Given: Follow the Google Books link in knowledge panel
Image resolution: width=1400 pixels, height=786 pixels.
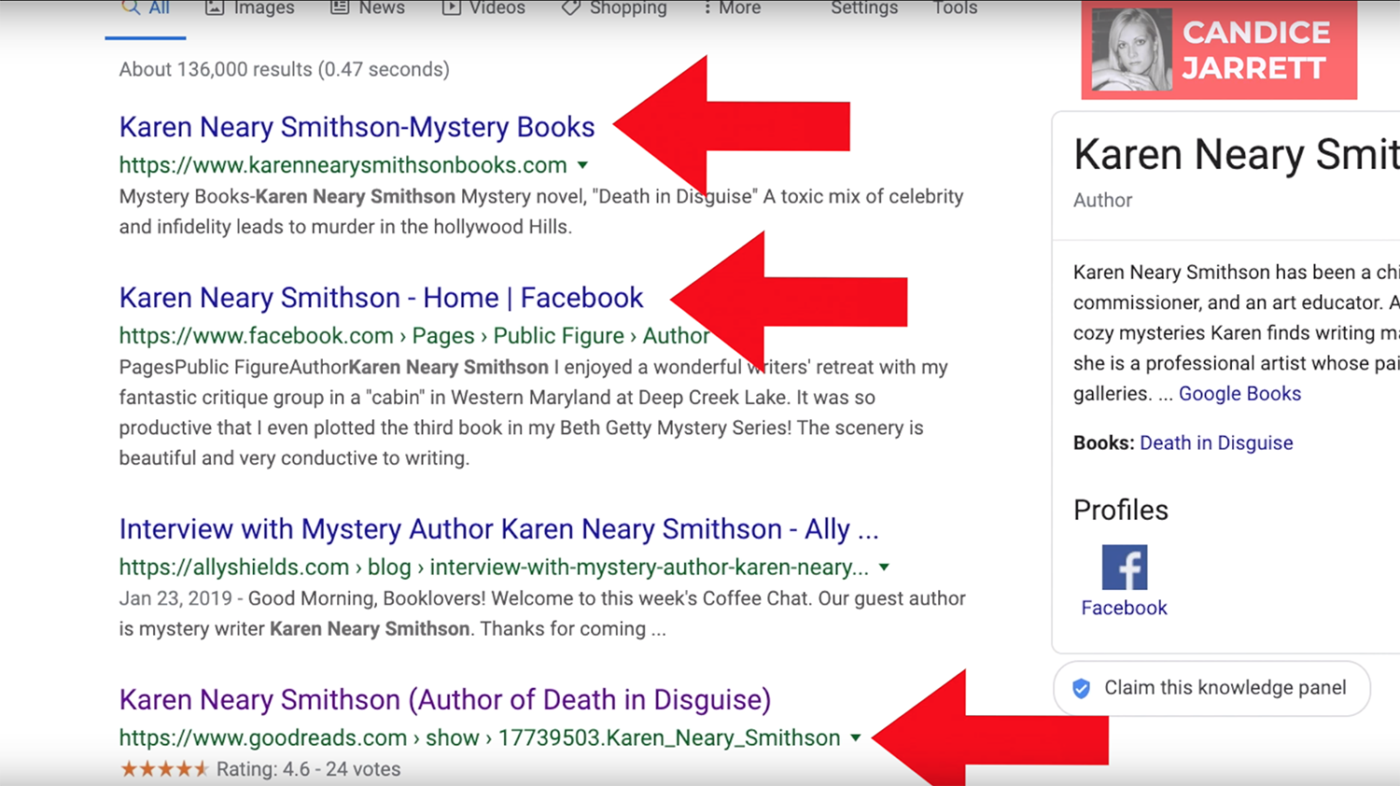Looking at the screenshot, I should coord(1240,393).
